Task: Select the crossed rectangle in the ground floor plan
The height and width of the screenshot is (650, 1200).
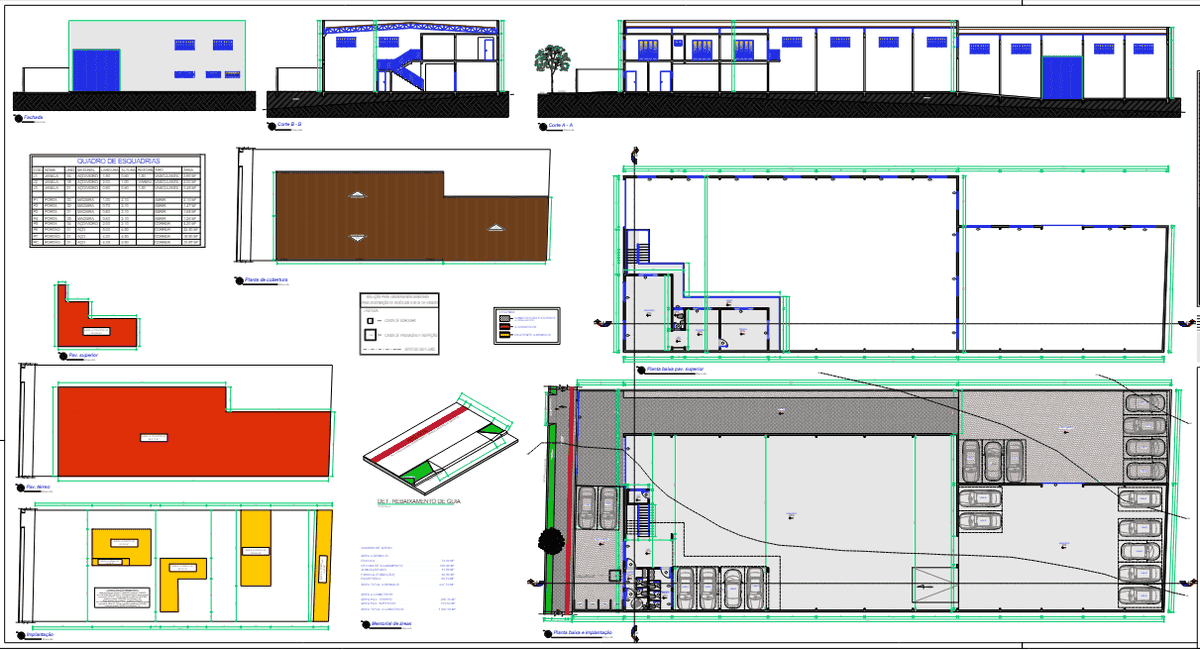Action: click(x=932, y=584)
